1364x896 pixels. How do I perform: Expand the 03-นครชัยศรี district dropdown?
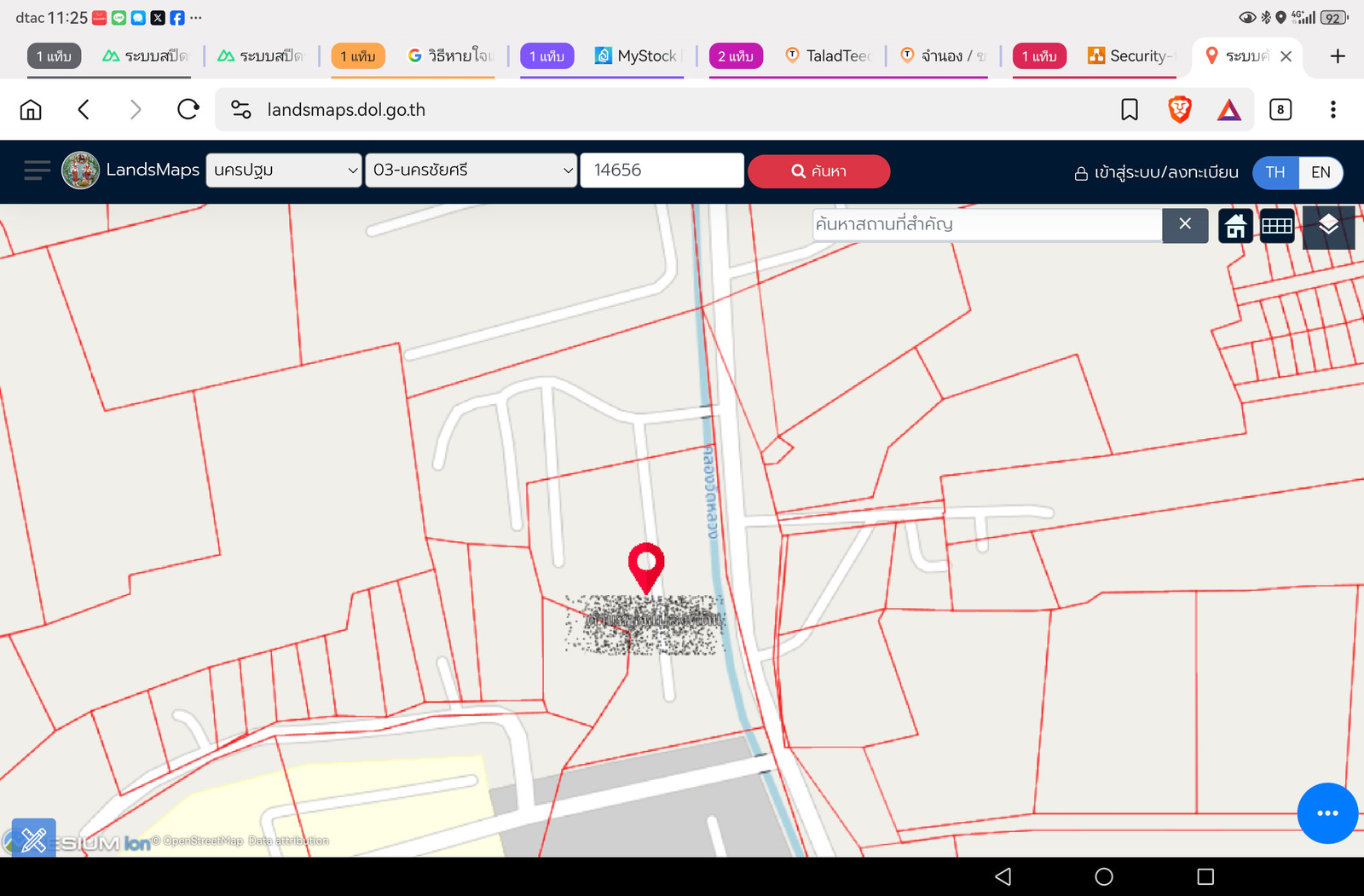(x=471, y=170)
